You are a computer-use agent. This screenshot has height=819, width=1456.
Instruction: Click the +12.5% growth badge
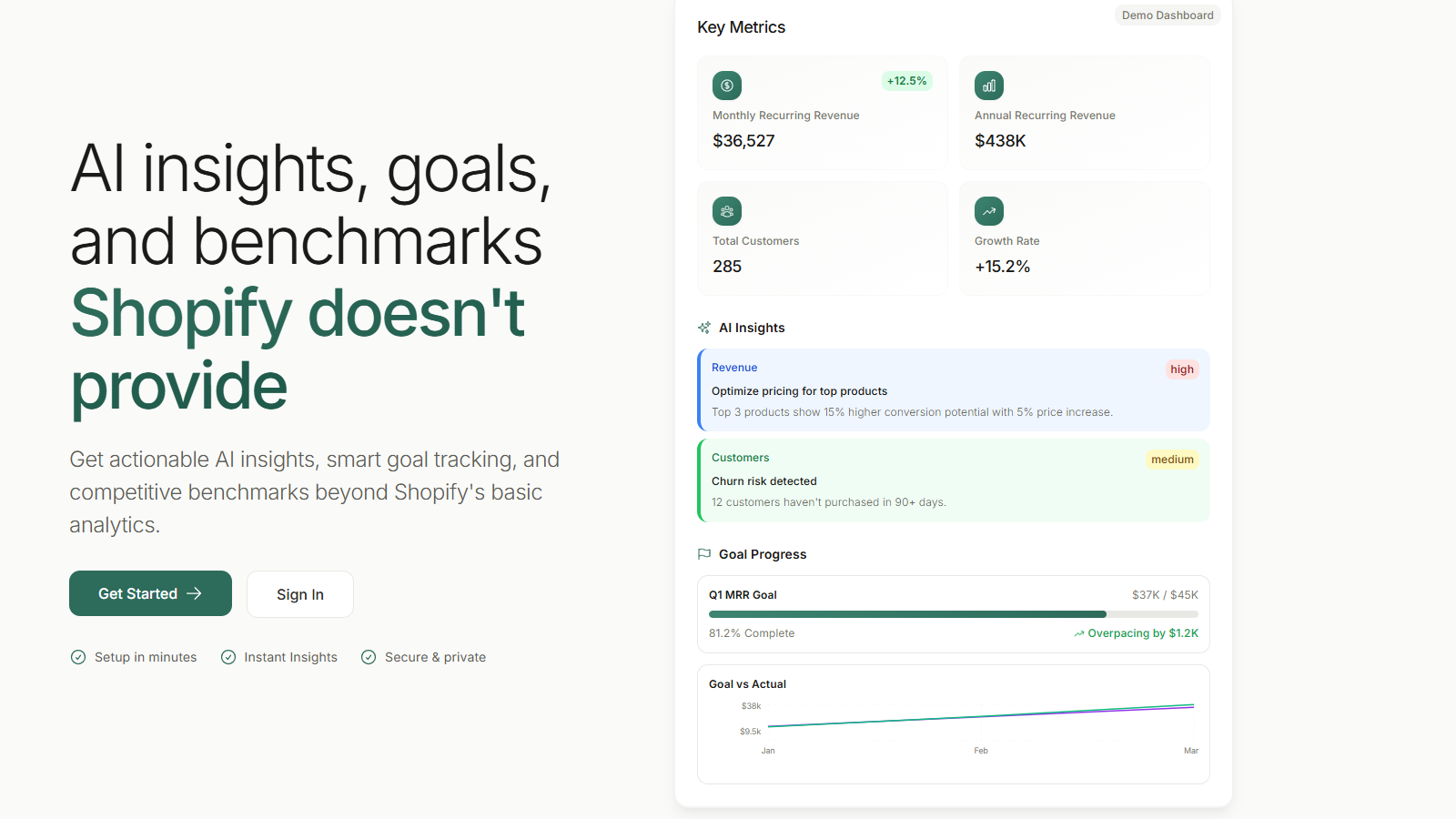tap(907, 81)
